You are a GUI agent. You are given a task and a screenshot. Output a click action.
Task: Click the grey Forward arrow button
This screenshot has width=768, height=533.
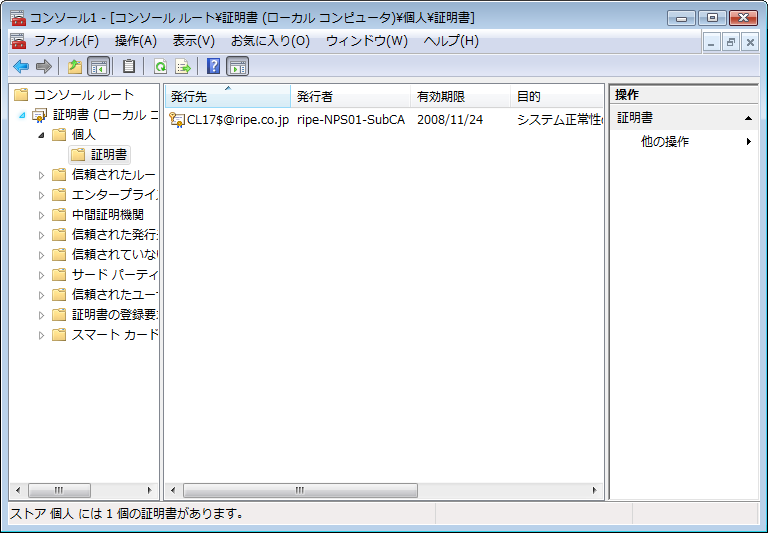pyautogui.click(x=44, y=66)
